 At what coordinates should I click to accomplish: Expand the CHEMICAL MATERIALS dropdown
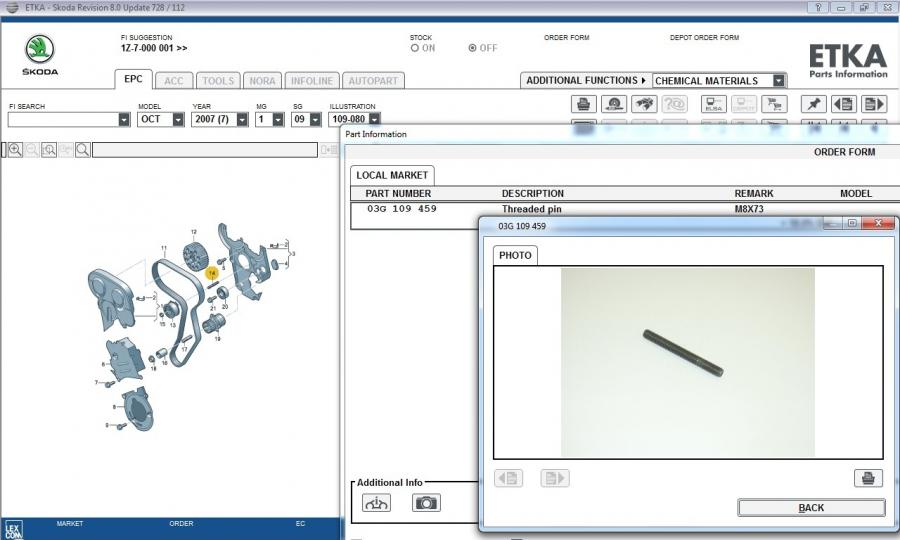coord(779,81)
